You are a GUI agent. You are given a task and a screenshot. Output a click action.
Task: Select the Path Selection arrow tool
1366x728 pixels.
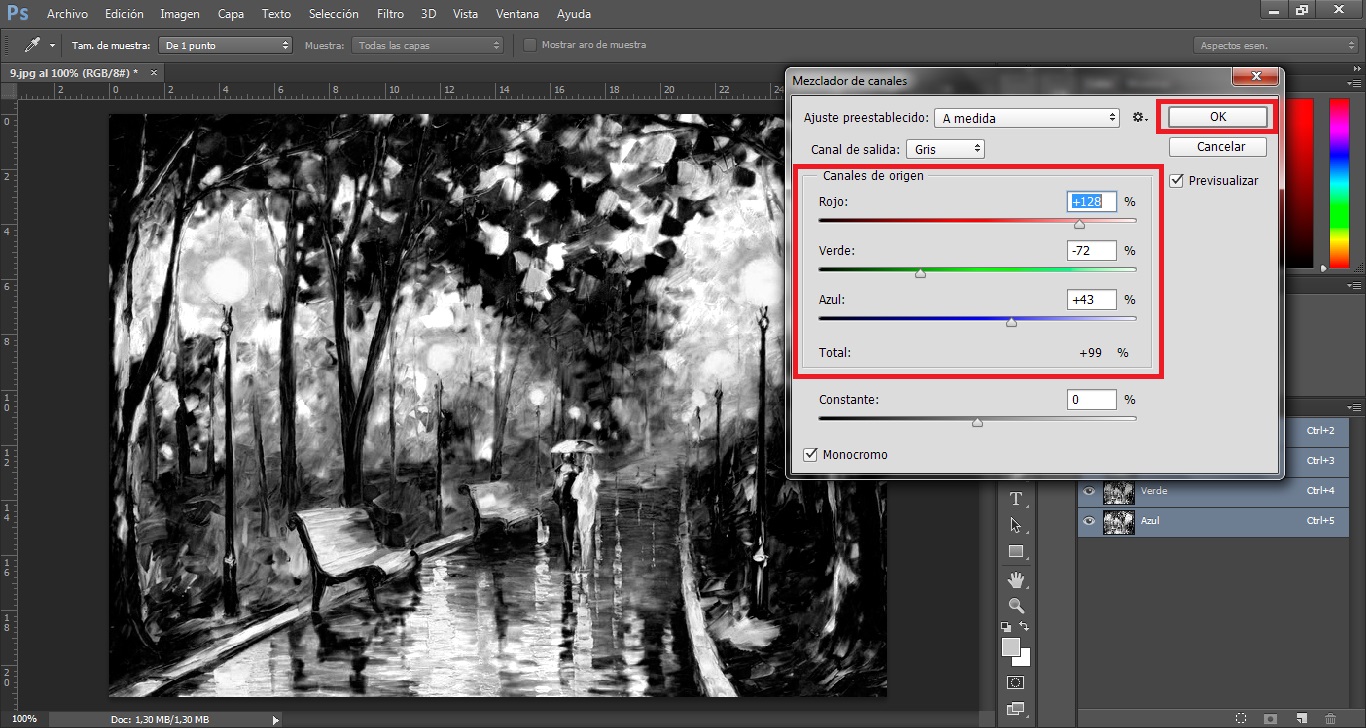[x=1016, y=525]
